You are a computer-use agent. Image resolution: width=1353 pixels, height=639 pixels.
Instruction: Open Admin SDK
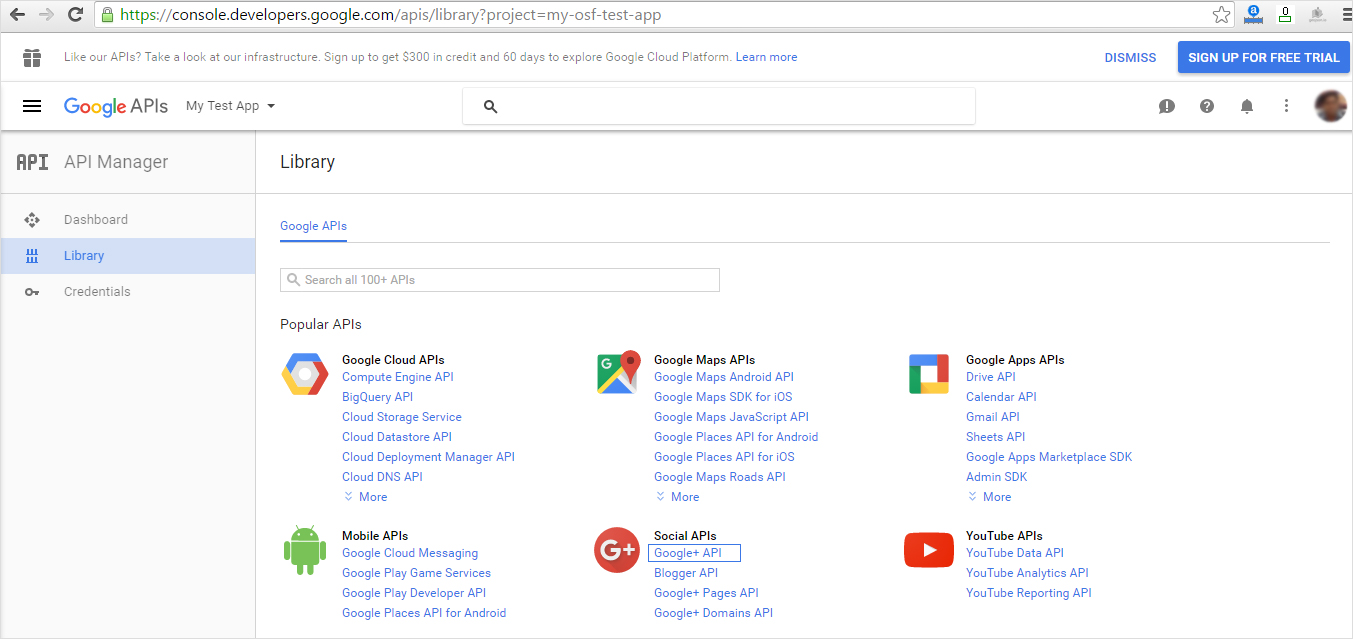pos(996,477)
